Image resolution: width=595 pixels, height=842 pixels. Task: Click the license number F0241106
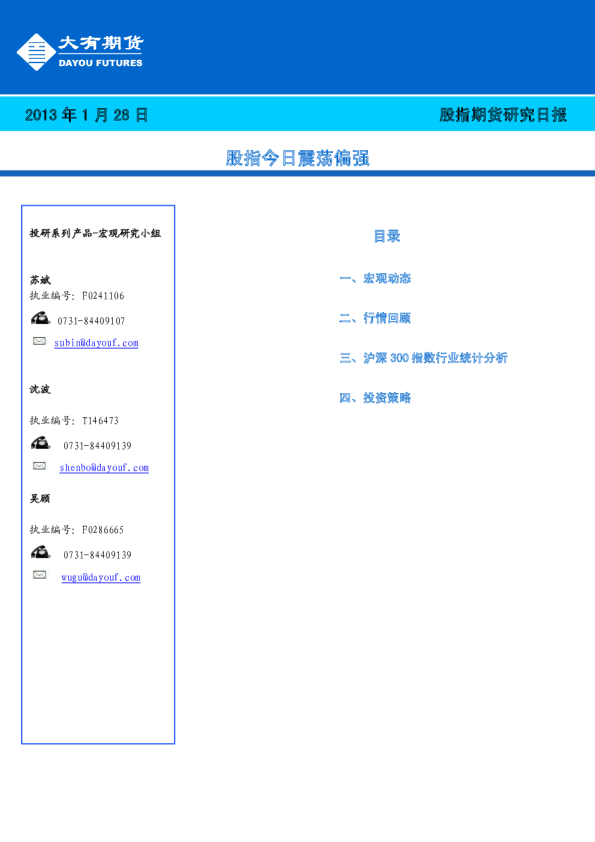[103, 296]
